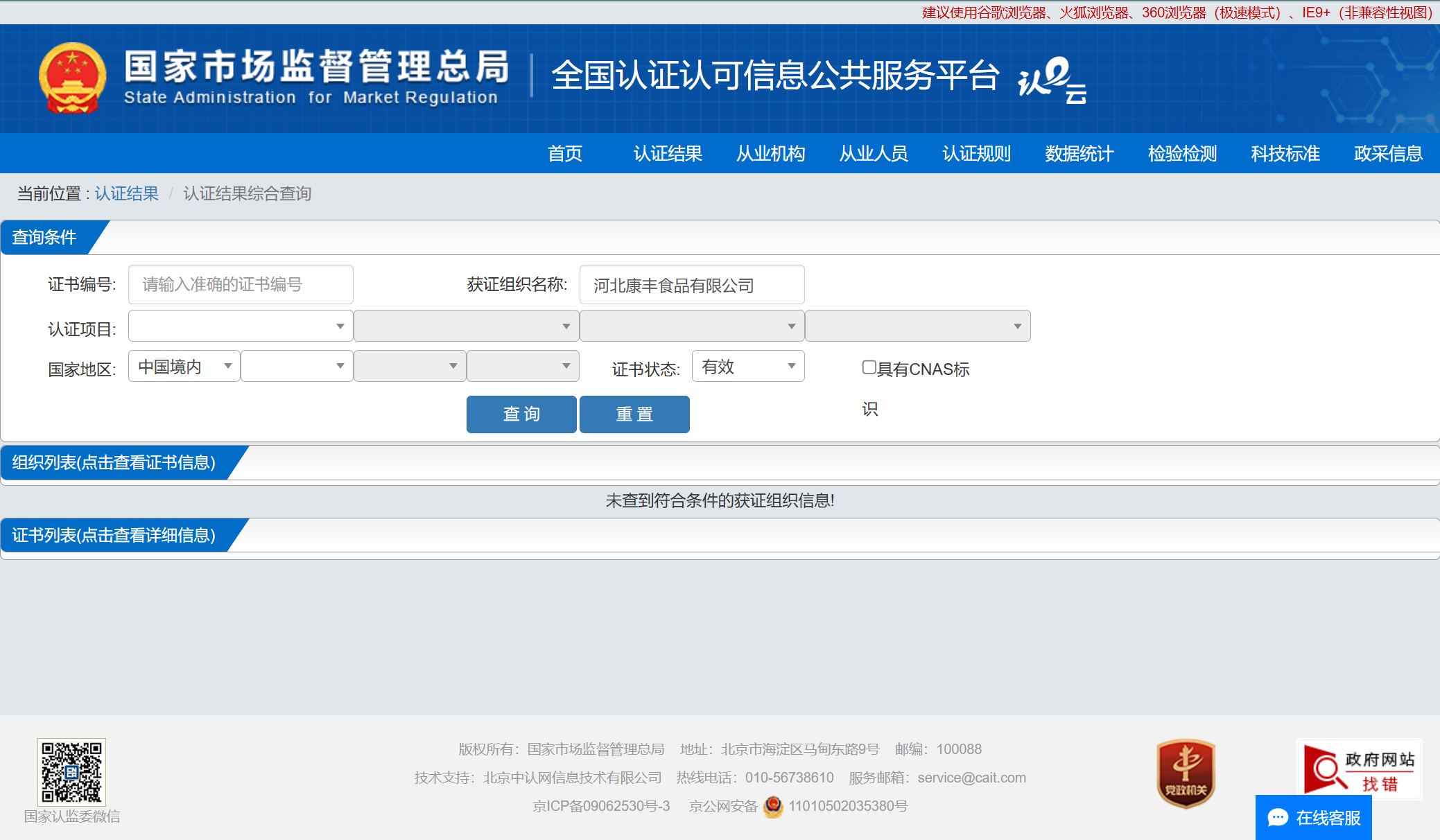The width and height of the screenshot is (1440, 840).
Task: Open the 政采信息 menu item
Action: [1389, 153]
